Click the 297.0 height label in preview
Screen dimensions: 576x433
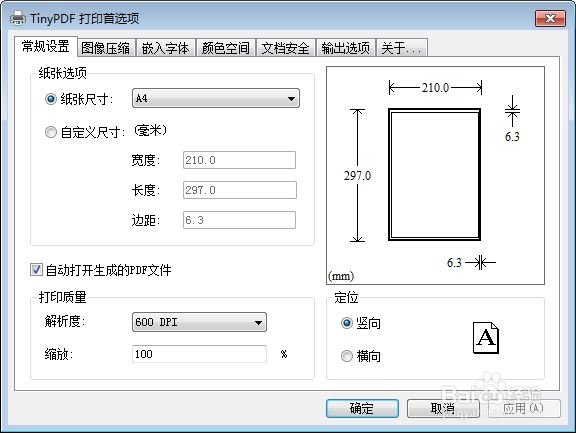tap(357, 176)
